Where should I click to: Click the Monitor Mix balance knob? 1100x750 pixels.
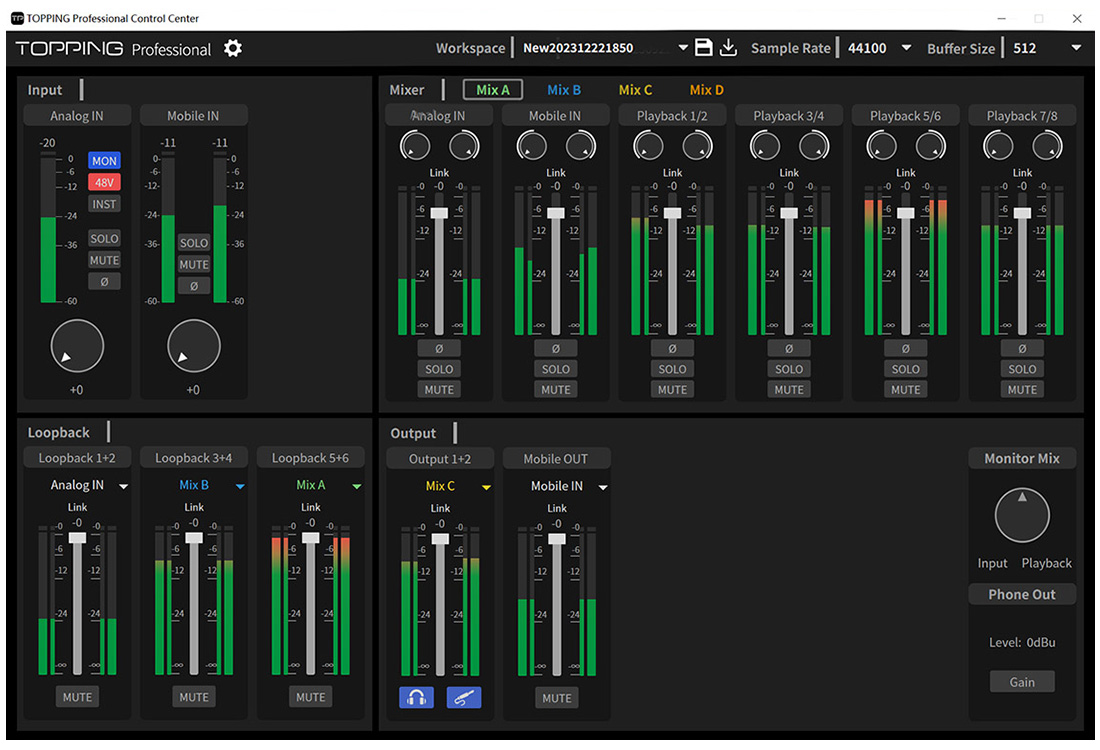coord(1021,514)
